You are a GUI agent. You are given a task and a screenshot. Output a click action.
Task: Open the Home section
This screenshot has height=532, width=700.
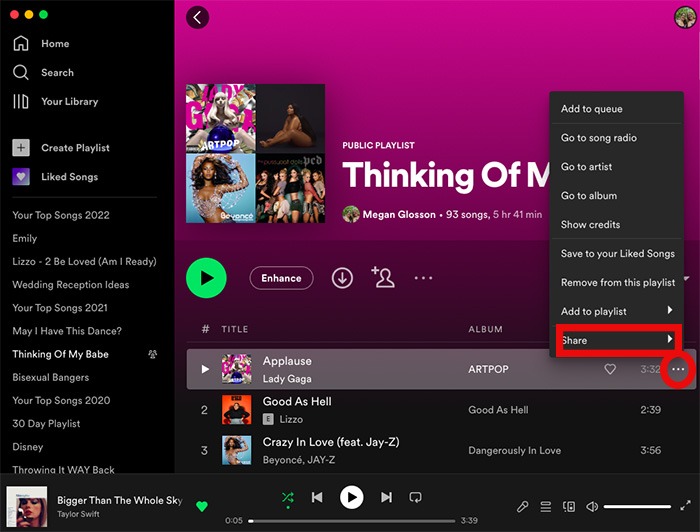point(42,44)
